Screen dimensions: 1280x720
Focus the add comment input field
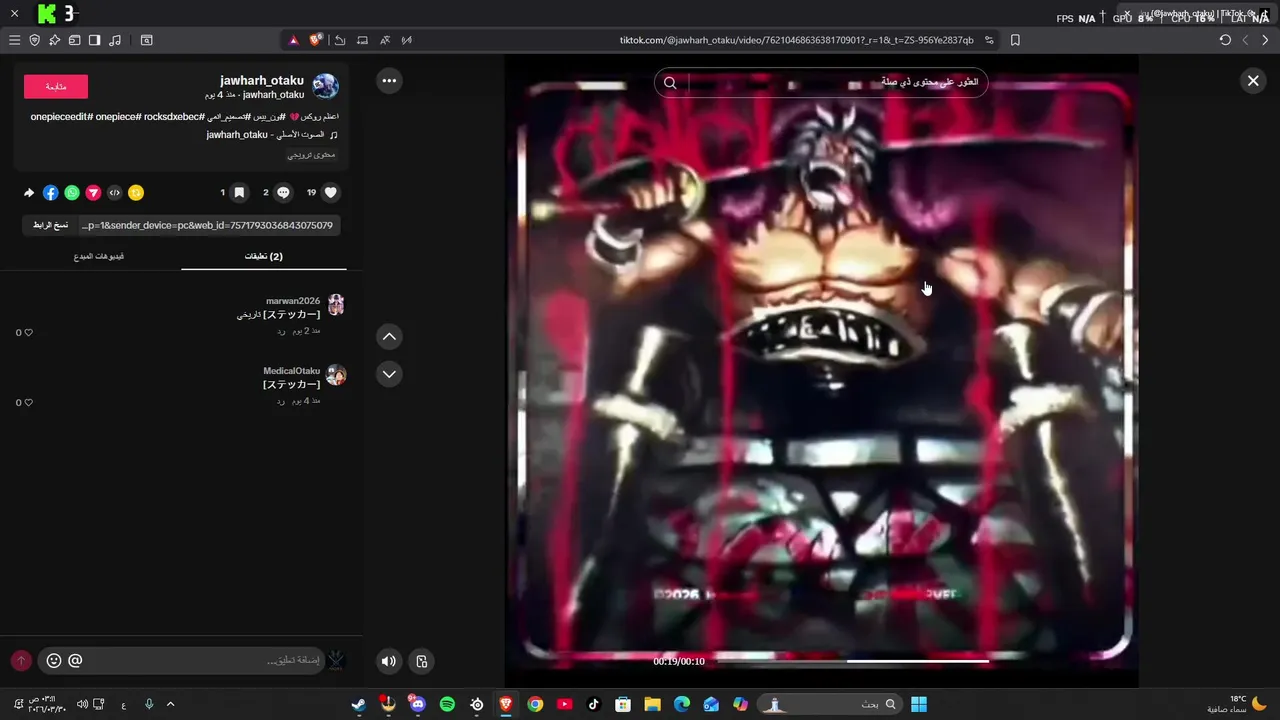click(205, 661)
